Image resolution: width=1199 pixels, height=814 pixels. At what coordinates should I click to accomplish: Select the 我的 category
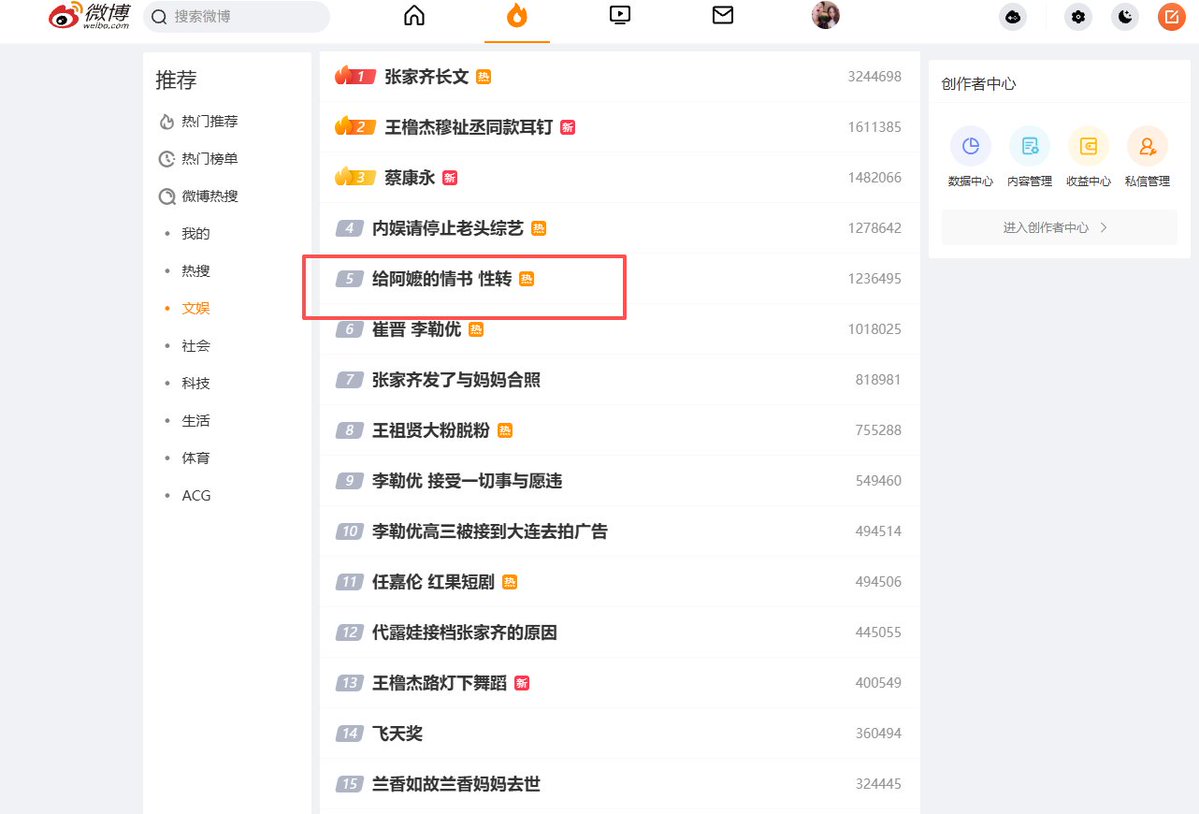click(196, 234)
